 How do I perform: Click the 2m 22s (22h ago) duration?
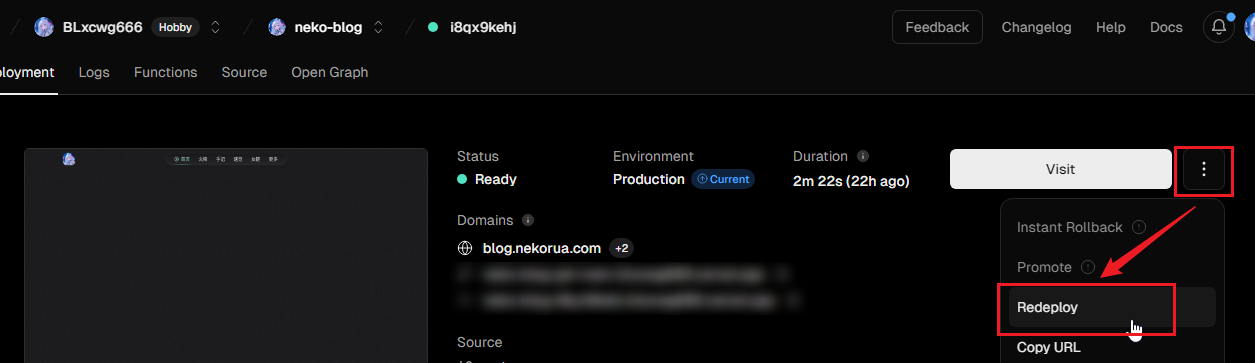[x=851, y=180]
